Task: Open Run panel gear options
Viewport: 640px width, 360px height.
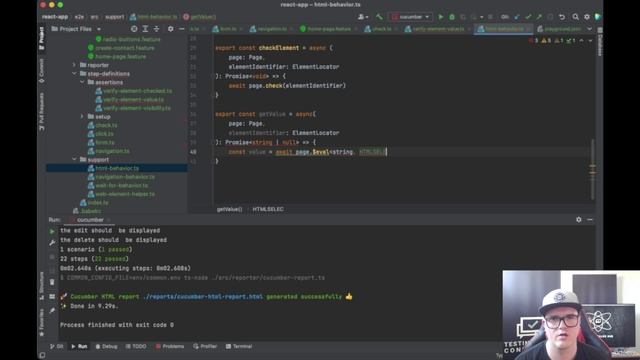Action: (579, 220)
